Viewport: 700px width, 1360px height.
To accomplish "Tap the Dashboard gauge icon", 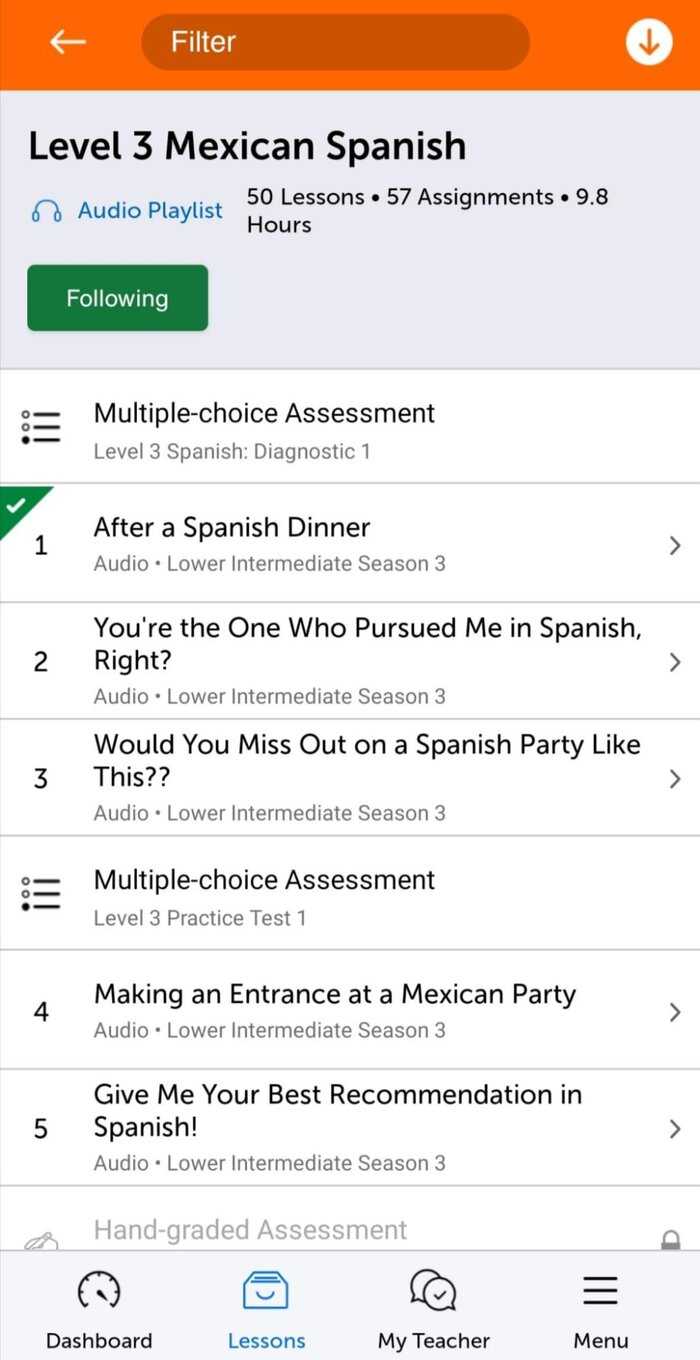I will pyautogui.click(x=98, y=1292).
